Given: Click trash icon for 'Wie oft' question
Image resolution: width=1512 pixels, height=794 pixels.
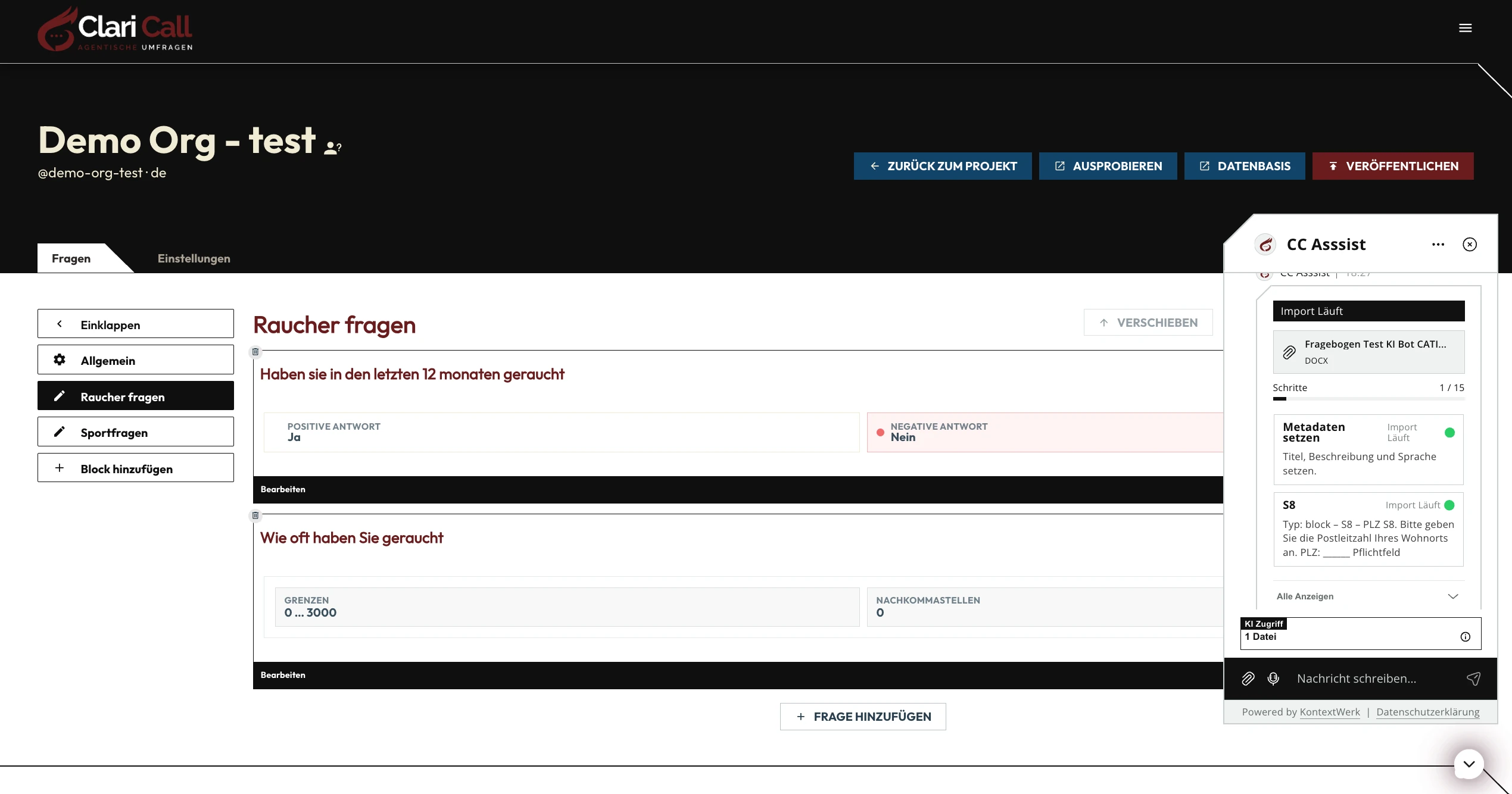Looking at the screenshot, I should click(255, 515).
